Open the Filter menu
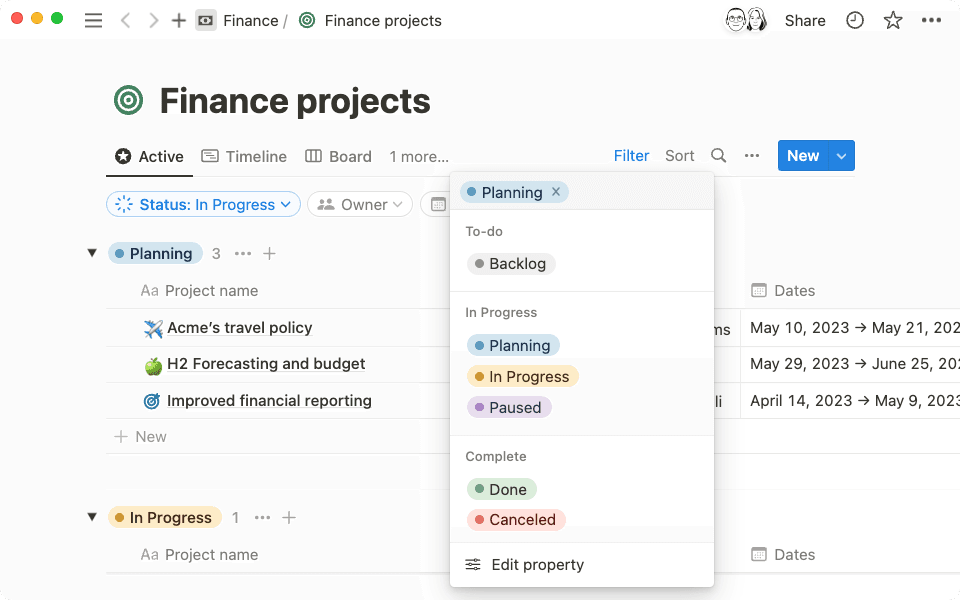Viewport: 960px width, 600px height. point(631,156)
